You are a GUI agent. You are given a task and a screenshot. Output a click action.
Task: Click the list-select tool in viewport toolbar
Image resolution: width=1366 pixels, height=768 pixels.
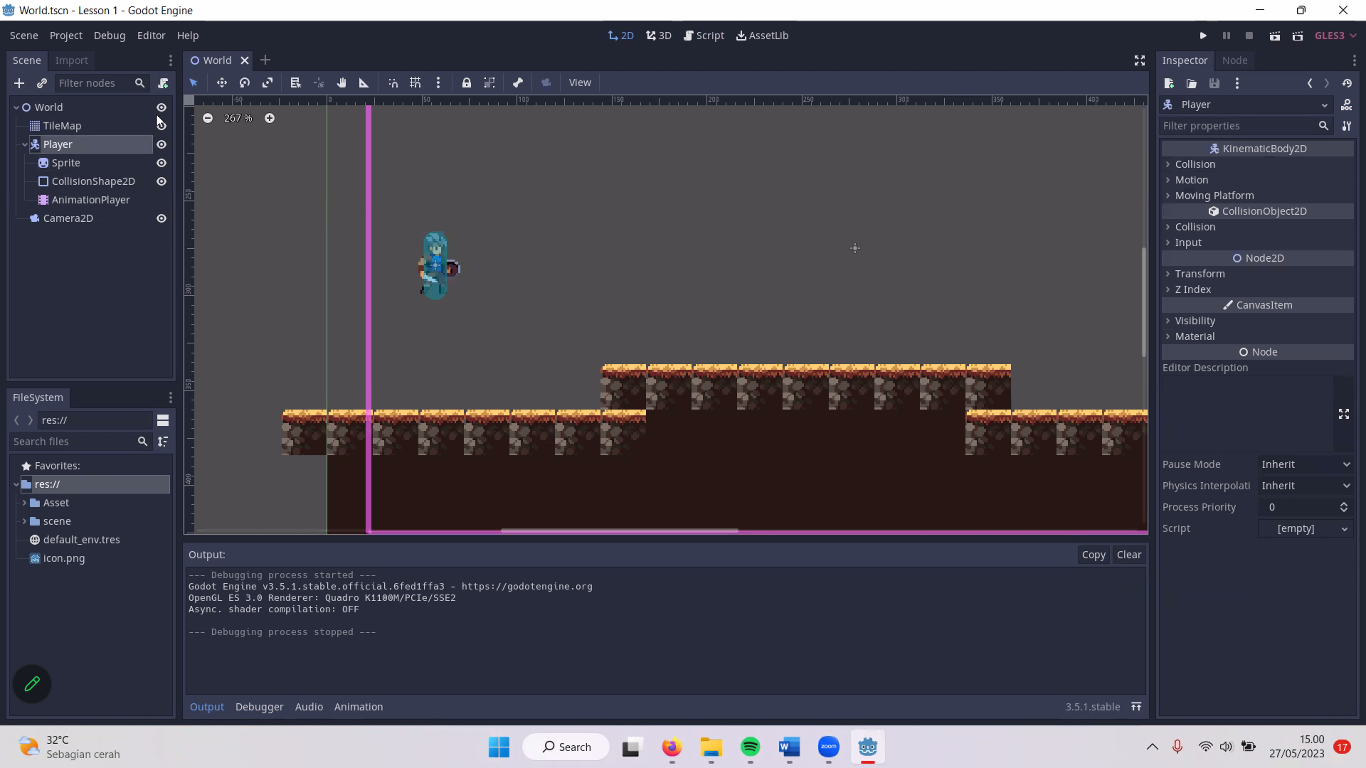pyautogui.click(x=296, y=83)
